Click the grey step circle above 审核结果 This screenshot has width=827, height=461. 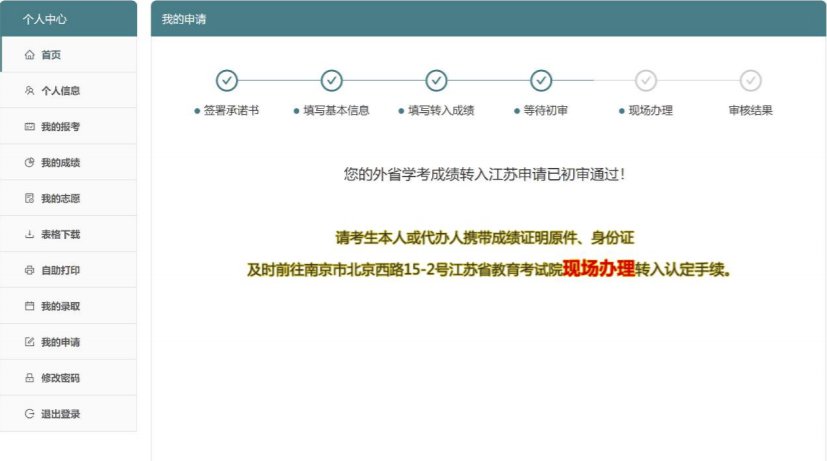pos(751,81)
